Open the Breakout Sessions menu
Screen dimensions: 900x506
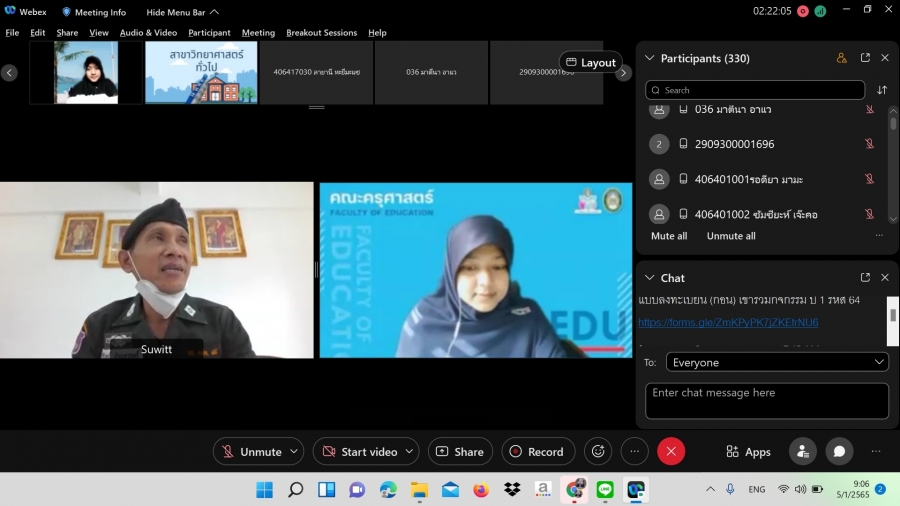pos(321,33)
